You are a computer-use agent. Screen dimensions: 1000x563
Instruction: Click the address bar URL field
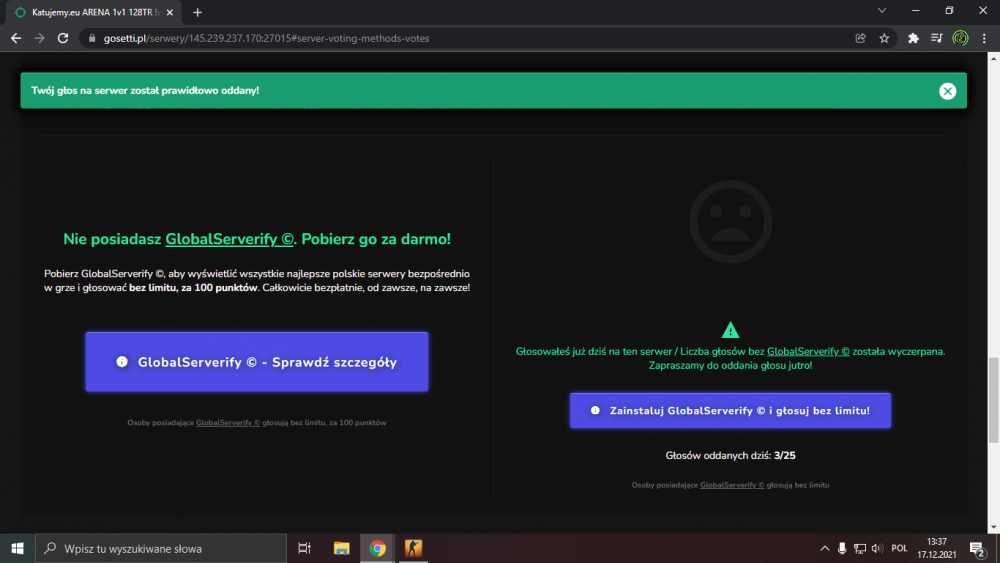tap(466, 38)
